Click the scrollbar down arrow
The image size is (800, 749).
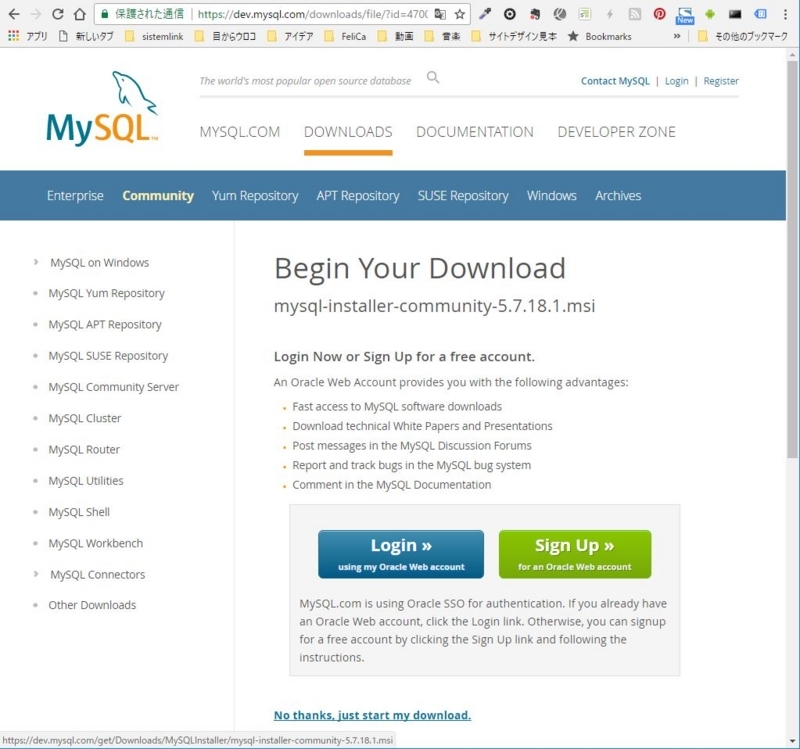792,740
